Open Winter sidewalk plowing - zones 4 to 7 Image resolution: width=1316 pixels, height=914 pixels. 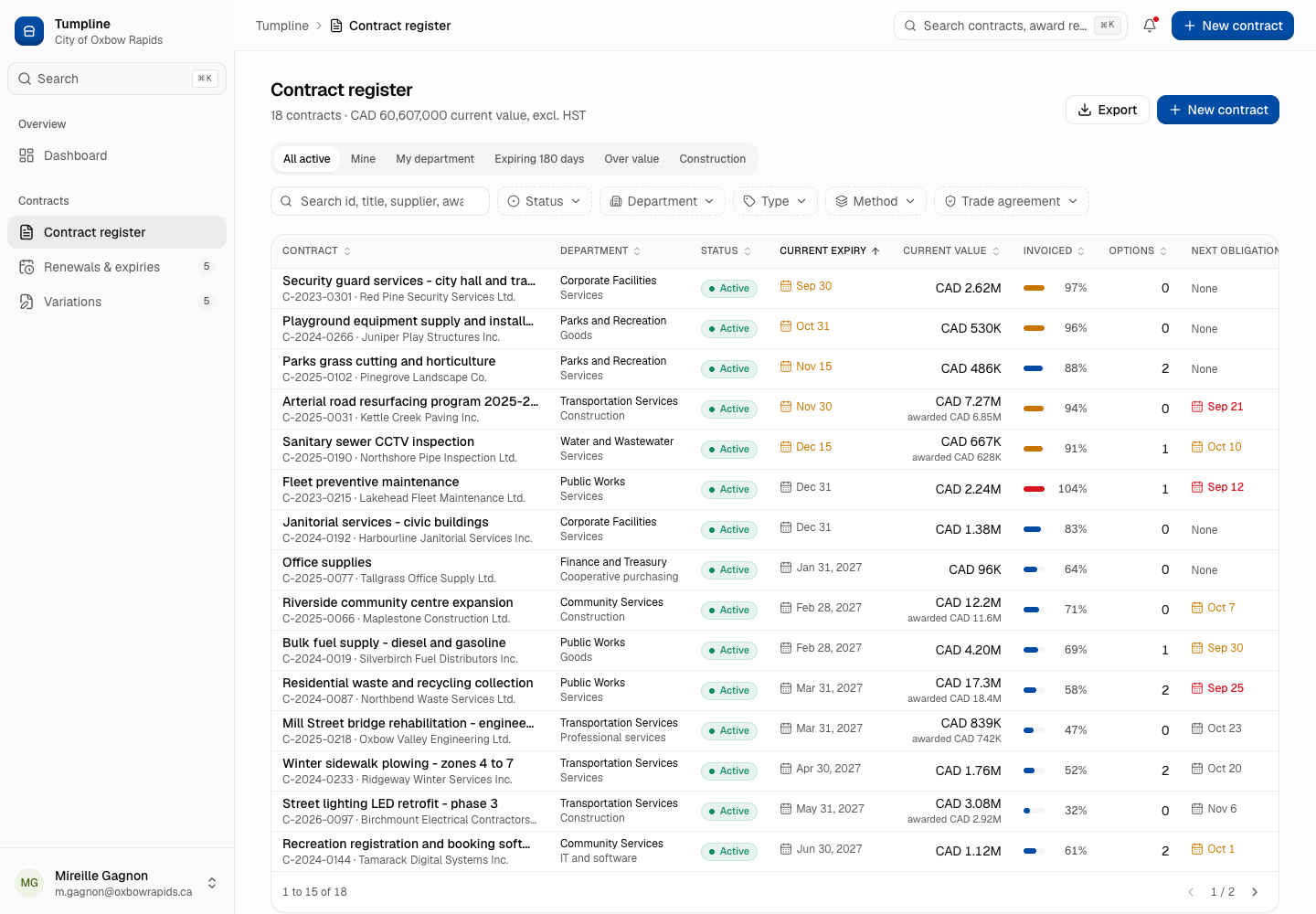[x=398, y=763]
